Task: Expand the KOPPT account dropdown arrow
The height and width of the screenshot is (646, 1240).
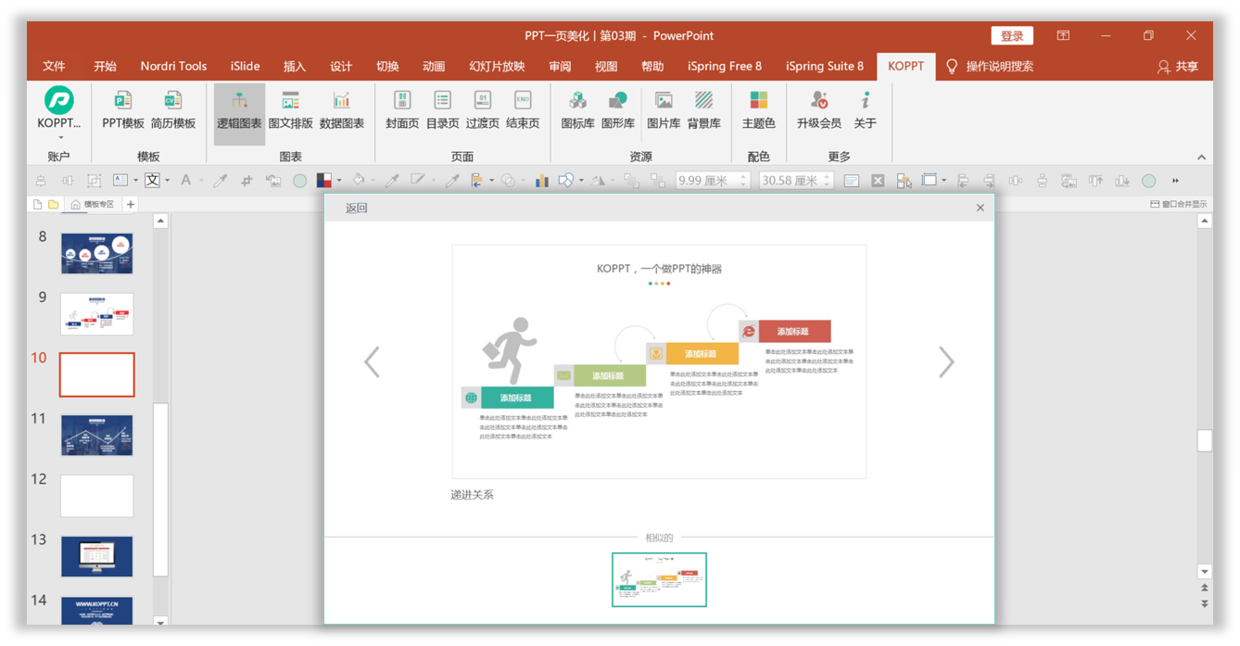Action: pos(60,138)
